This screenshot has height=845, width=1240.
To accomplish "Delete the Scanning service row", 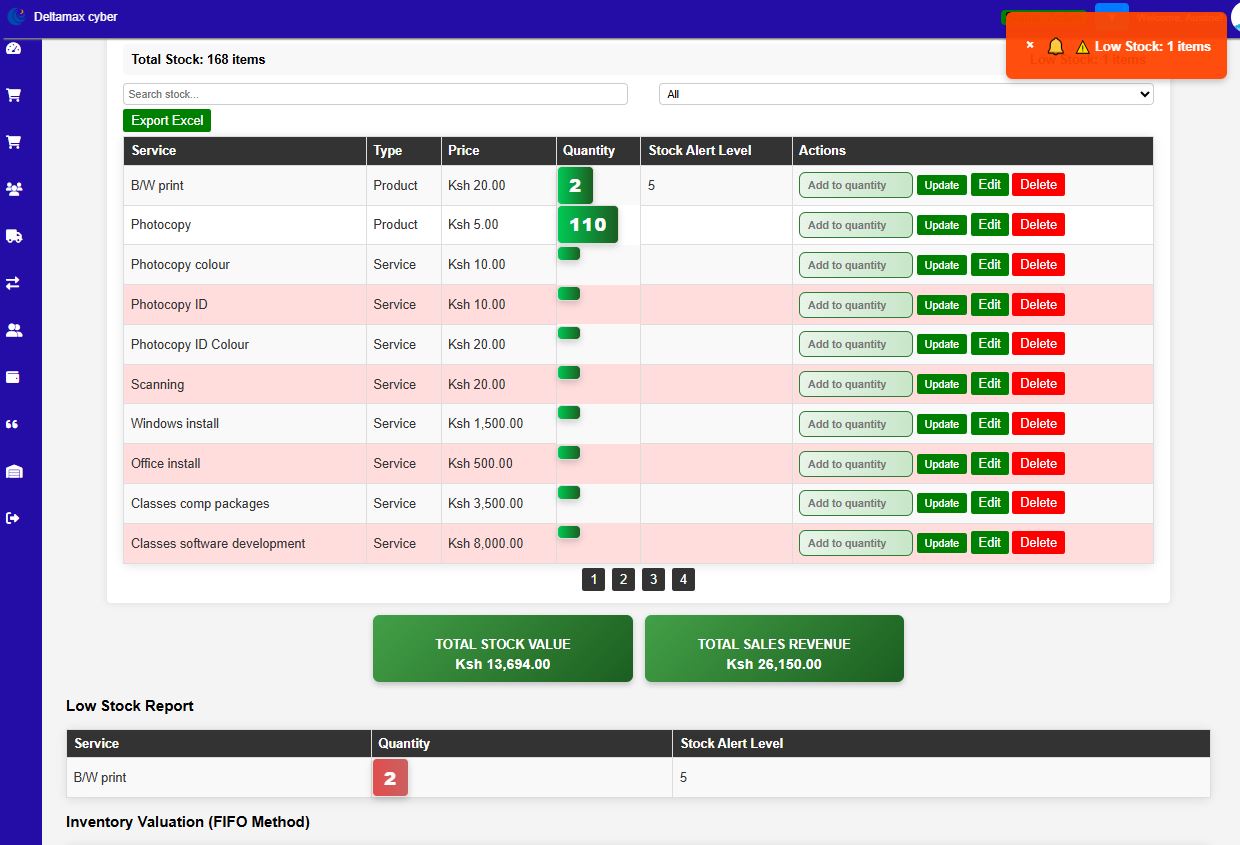I will (x=1038, y=384).
